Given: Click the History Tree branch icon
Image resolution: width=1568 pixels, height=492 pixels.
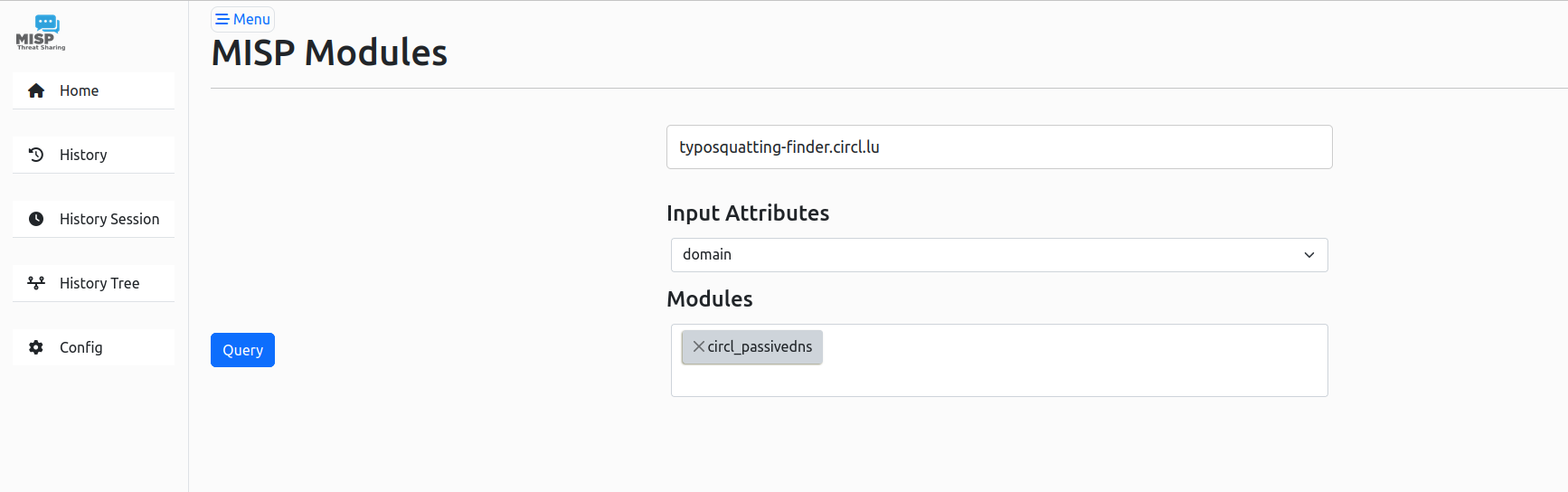Looking at the screenshot, I should click(x=36, y=283).
